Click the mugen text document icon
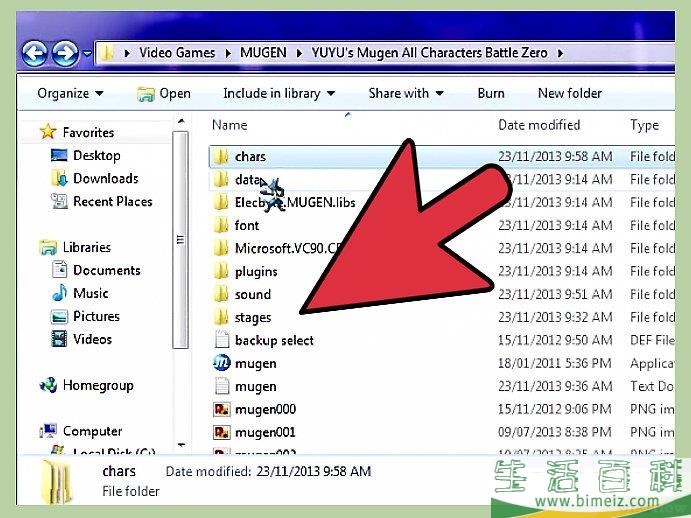This screenshot has width=691, height=518. [222, 386]
